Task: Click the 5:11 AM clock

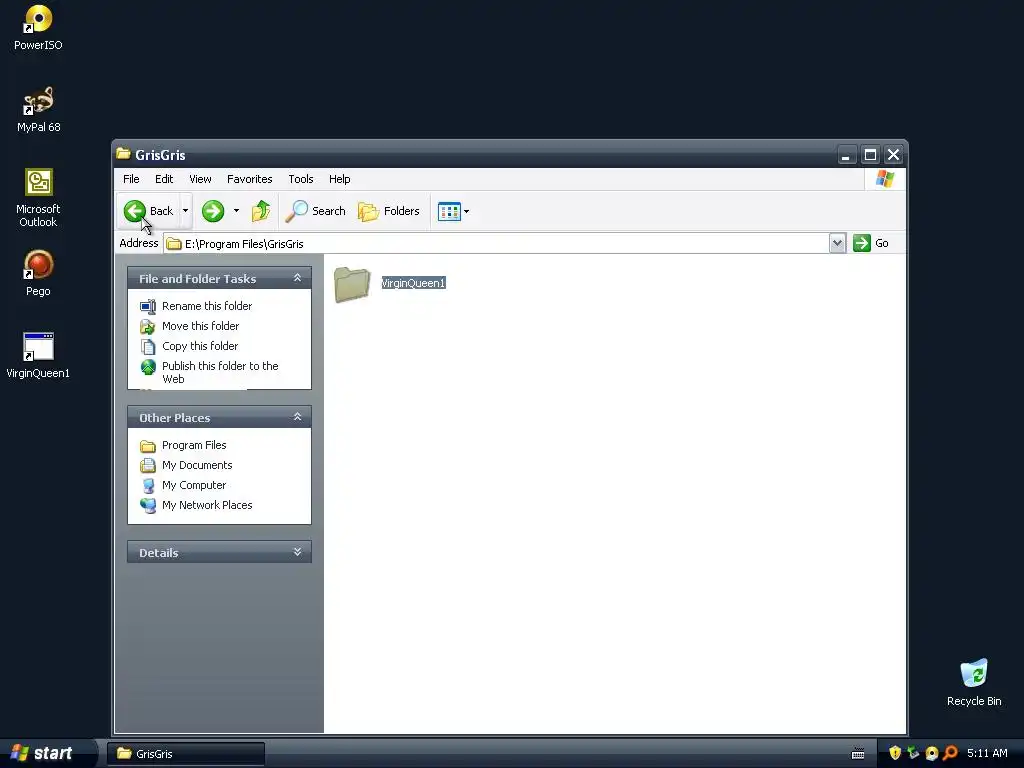Action: tap(987, 753)
